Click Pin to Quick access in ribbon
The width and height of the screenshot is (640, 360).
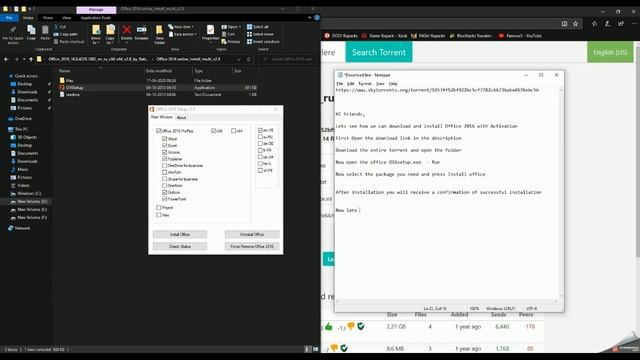tap(13, 35)
